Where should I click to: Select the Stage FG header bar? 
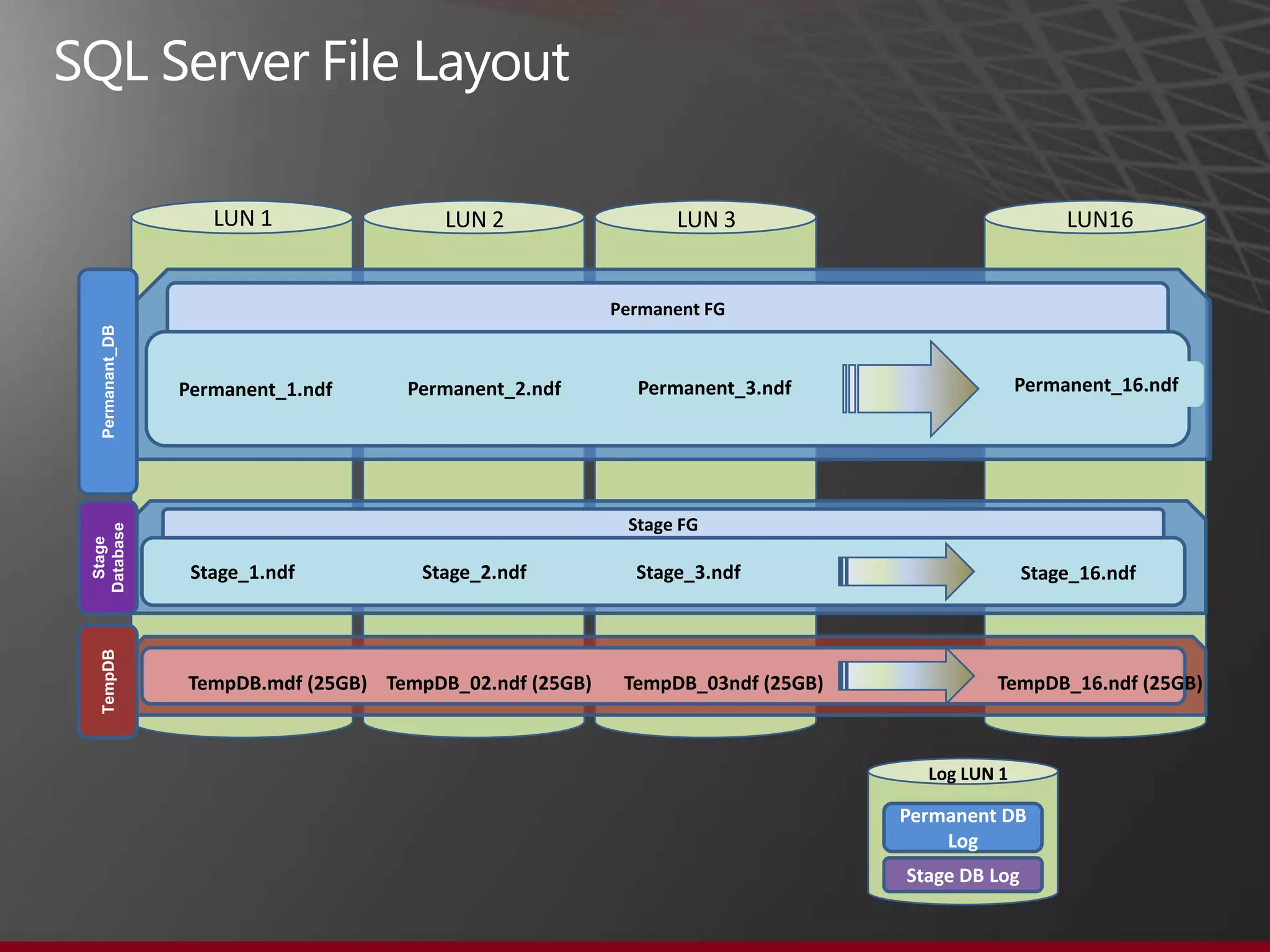(x=662, y=524)
